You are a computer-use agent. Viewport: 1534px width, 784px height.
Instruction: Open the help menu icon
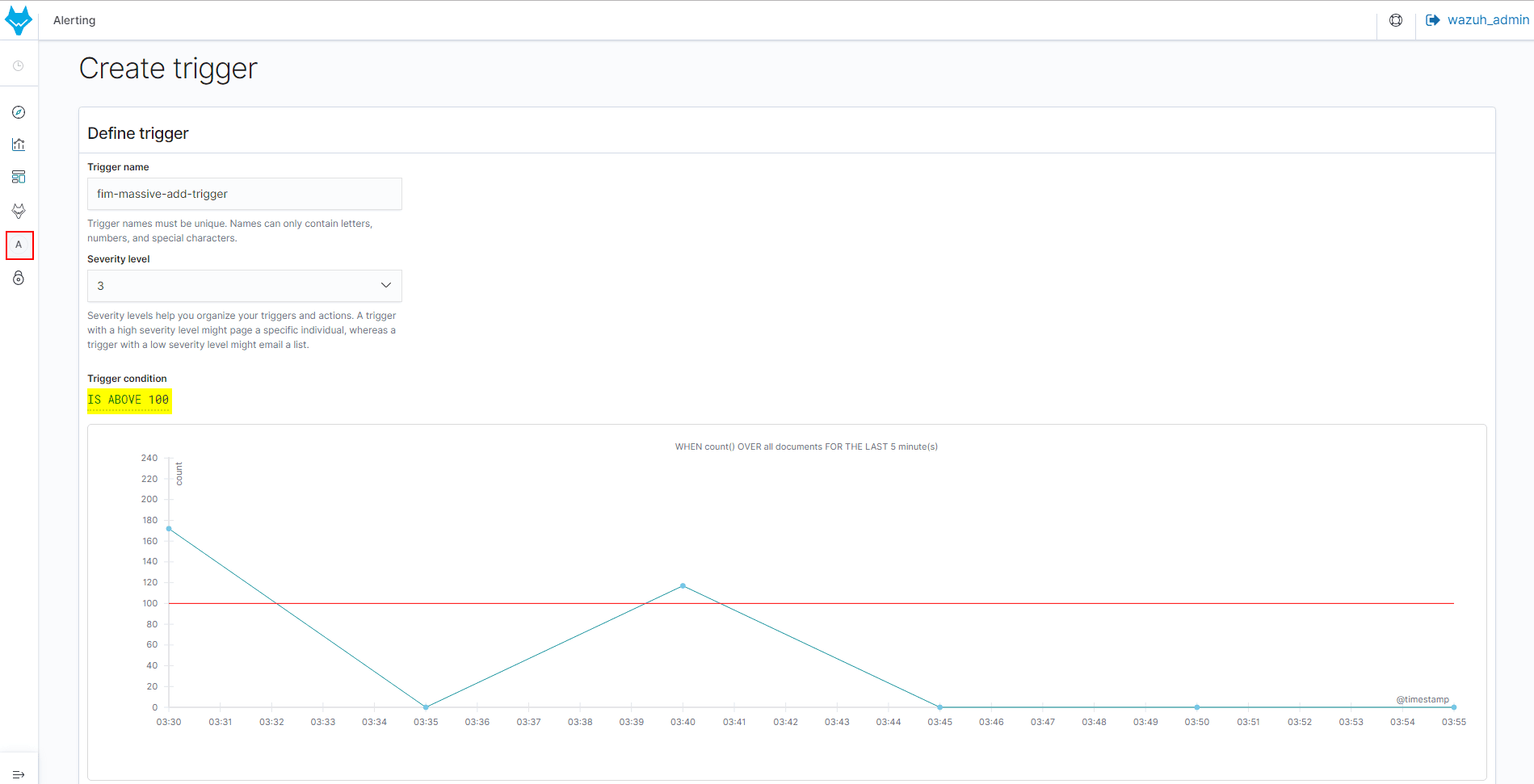pyautogui.click(x=1396, y=20)
